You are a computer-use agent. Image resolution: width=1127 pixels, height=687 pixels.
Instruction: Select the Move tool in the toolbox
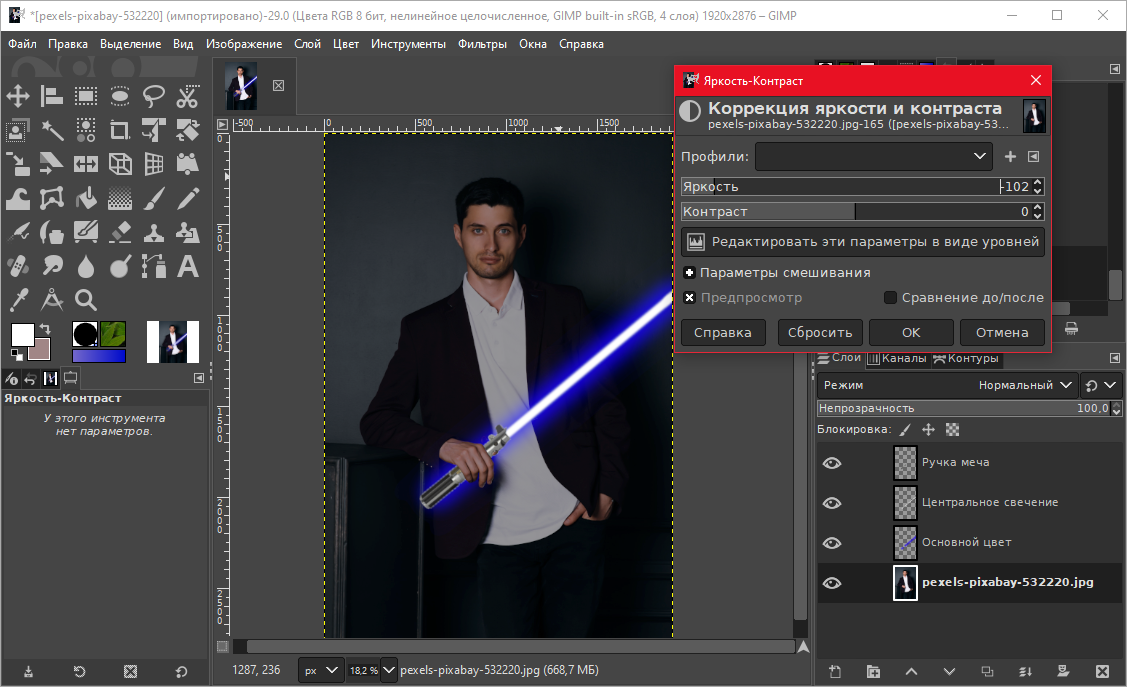click(x=18, y=96)
